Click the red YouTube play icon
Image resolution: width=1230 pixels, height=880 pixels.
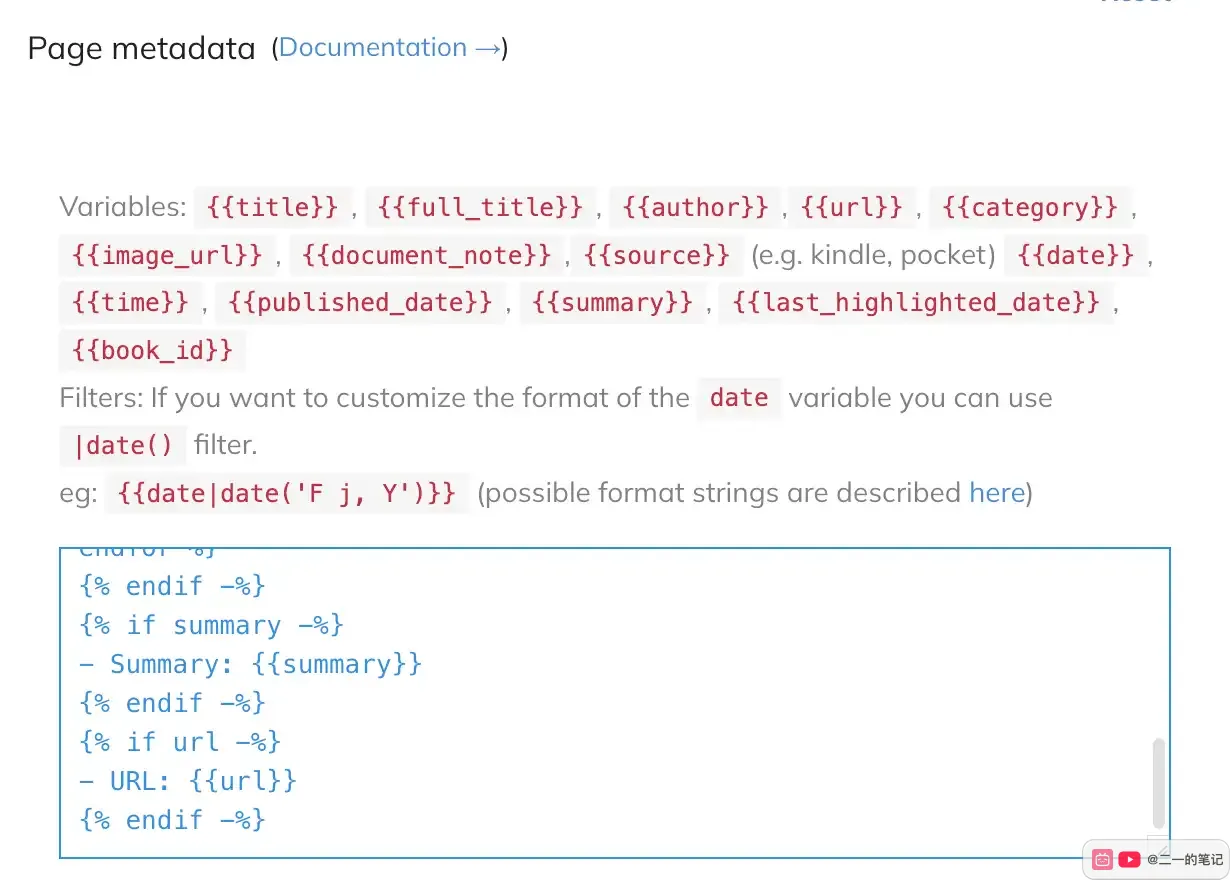pos(1129,859)
